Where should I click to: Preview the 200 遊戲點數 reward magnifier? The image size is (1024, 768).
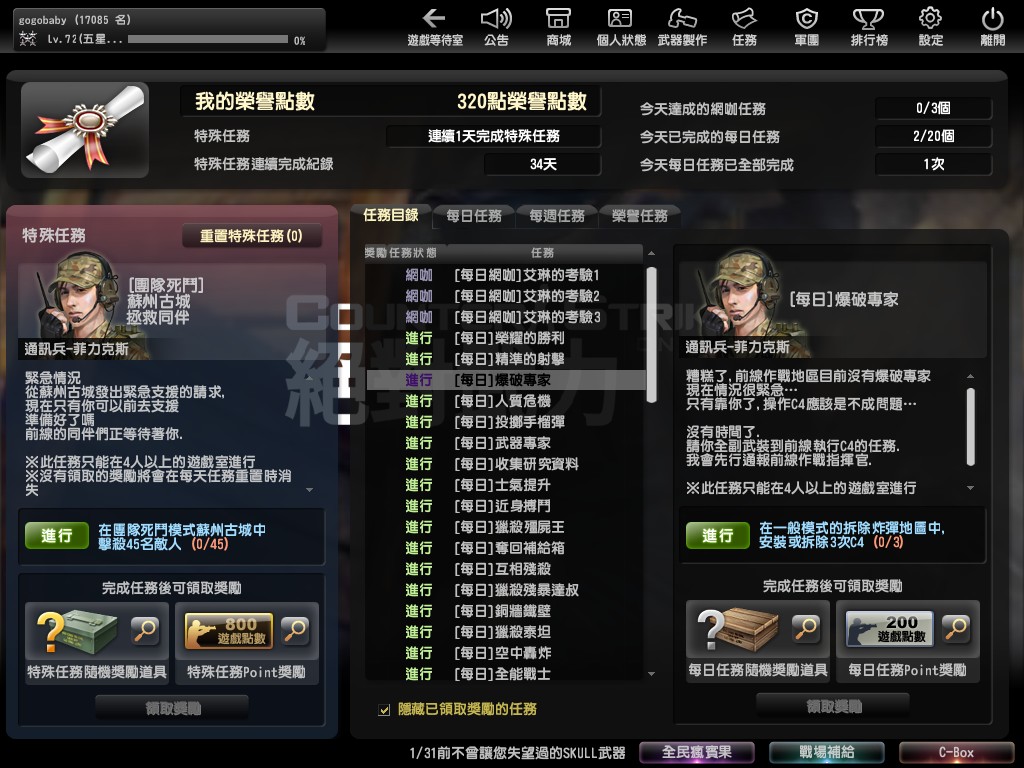click(x=956, y=628)
